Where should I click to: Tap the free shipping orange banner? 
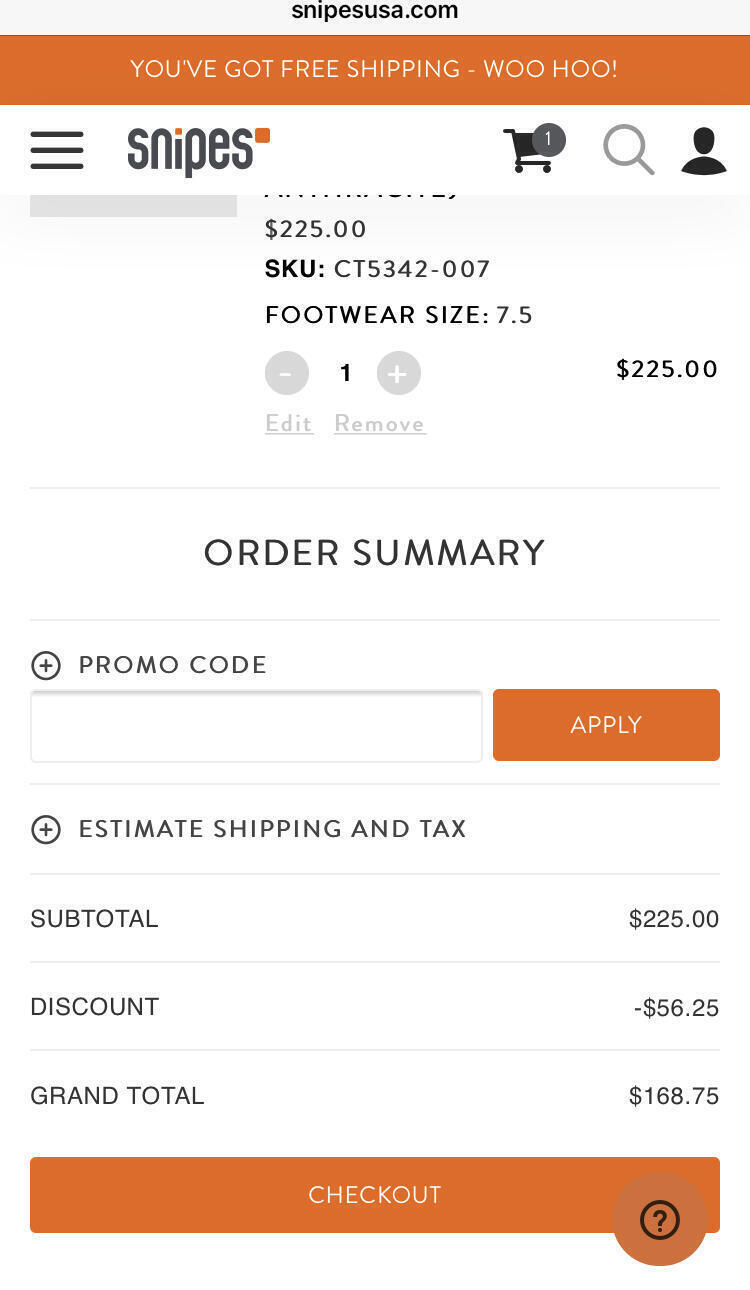375,69
